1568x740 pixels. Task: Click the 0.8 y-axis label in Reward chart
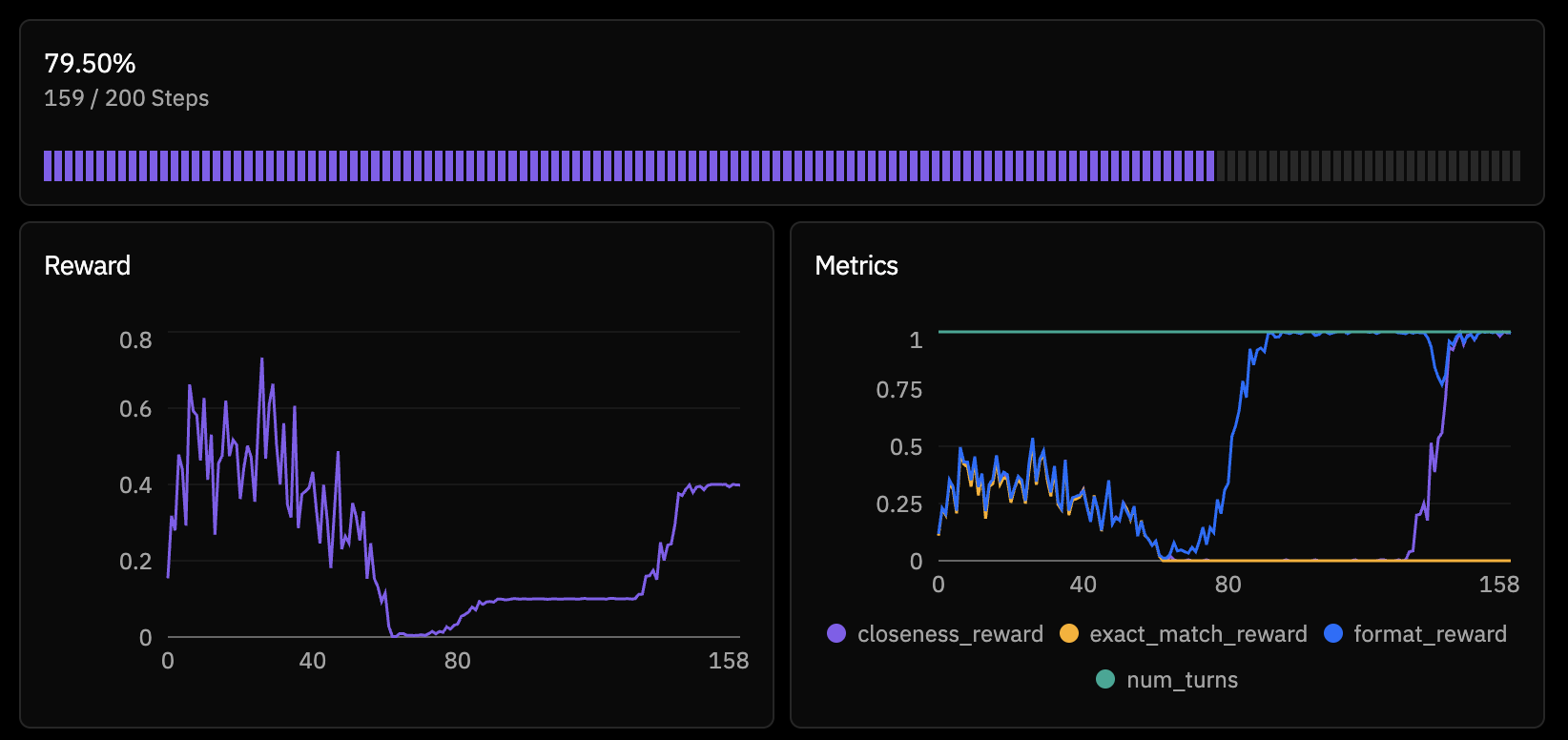[134, 340]
